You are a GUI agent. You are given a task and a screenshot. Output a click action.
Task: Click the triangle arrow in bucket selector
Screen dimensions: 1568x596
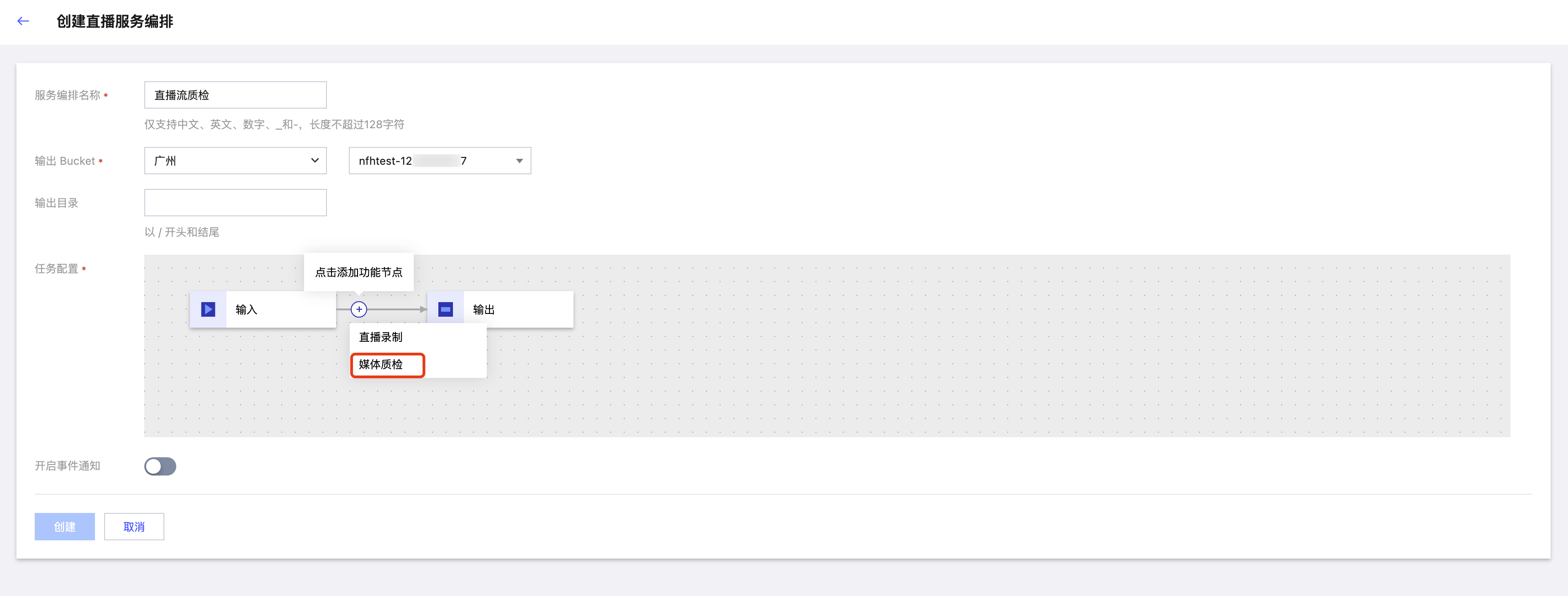pyautogui.click(x=519, y=161)
